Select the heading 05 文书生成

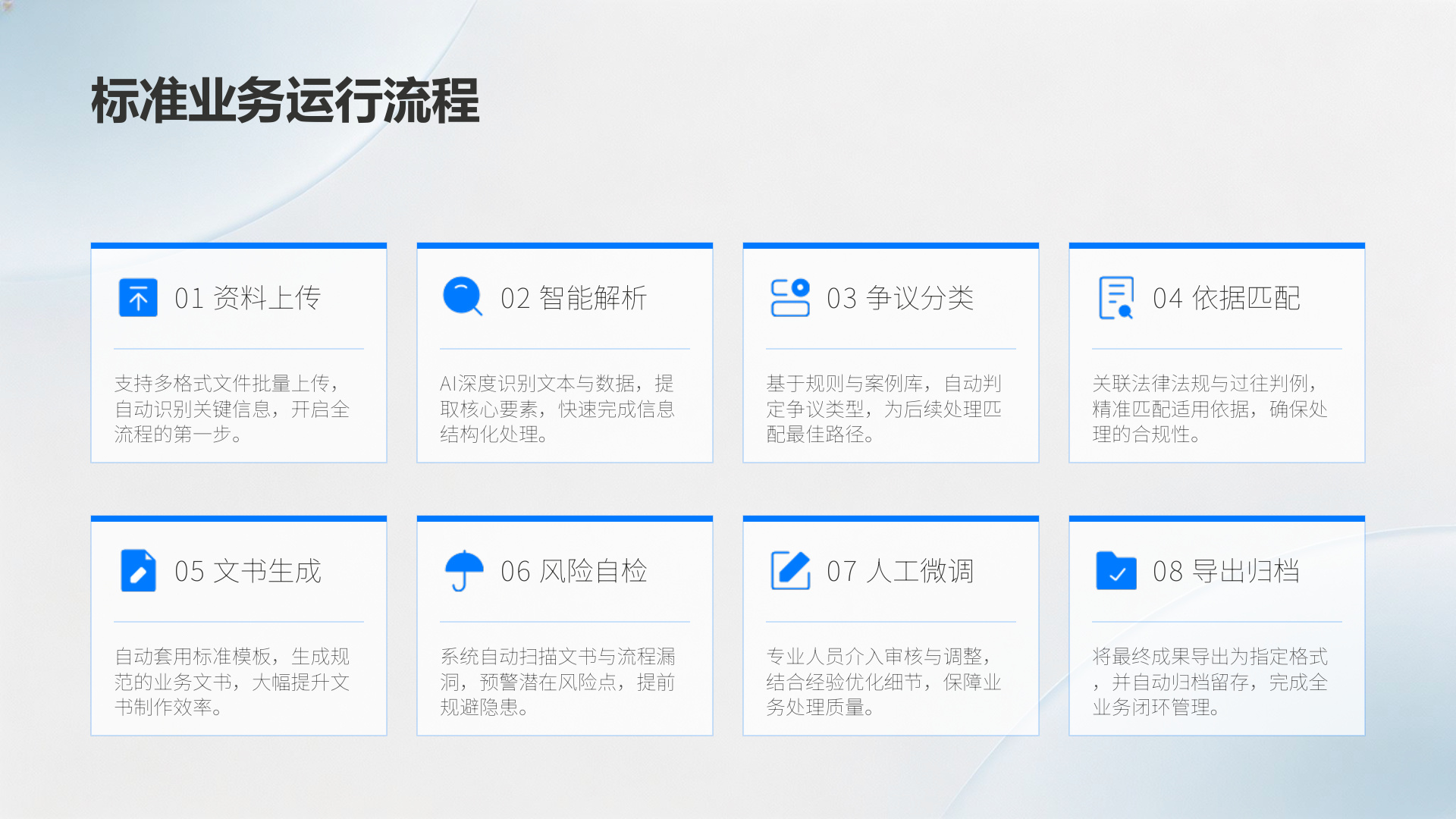coord(248,571)
